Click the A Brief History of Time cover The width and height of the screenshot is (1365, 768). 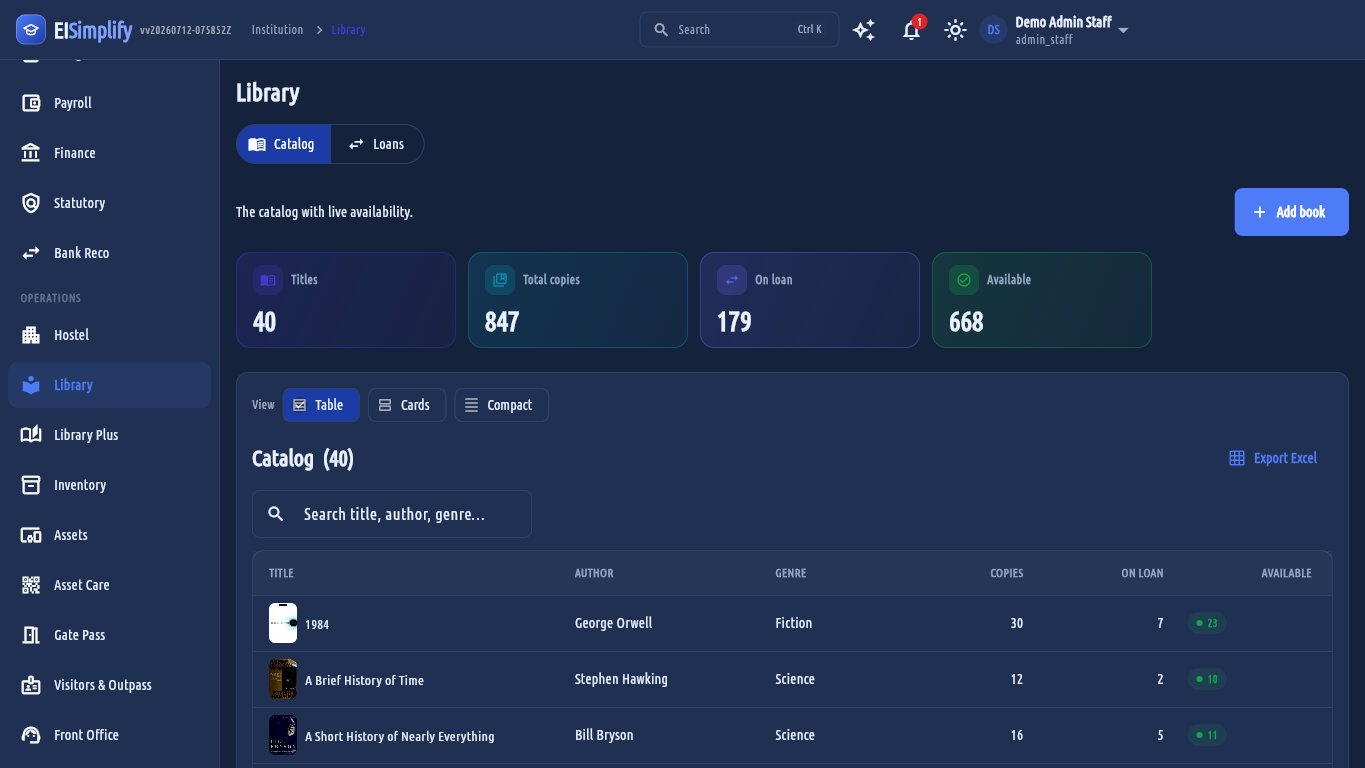coord(283,679)
